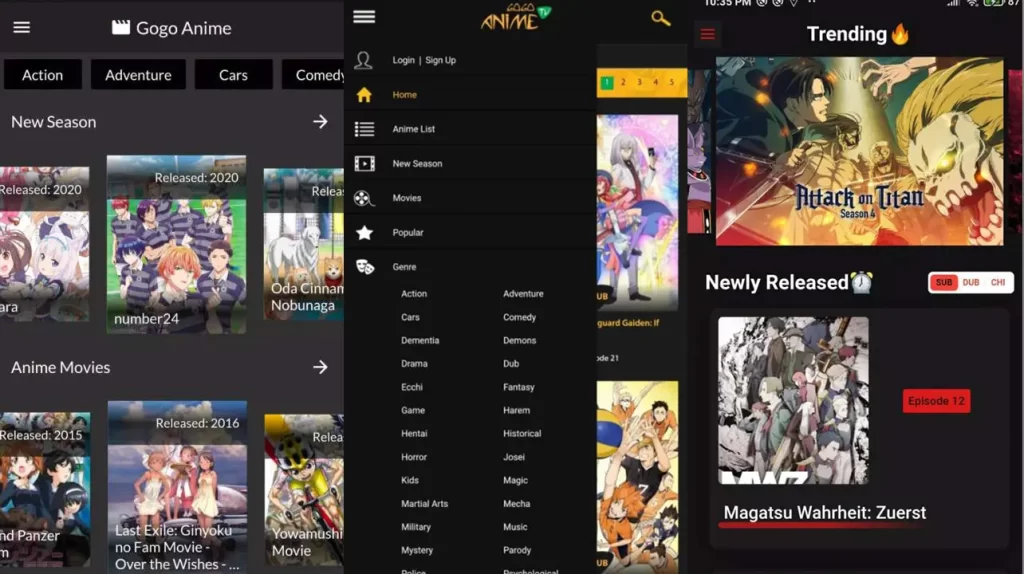Open New Season menu entry
The image size is (1024, 574).
coord(417,163)
